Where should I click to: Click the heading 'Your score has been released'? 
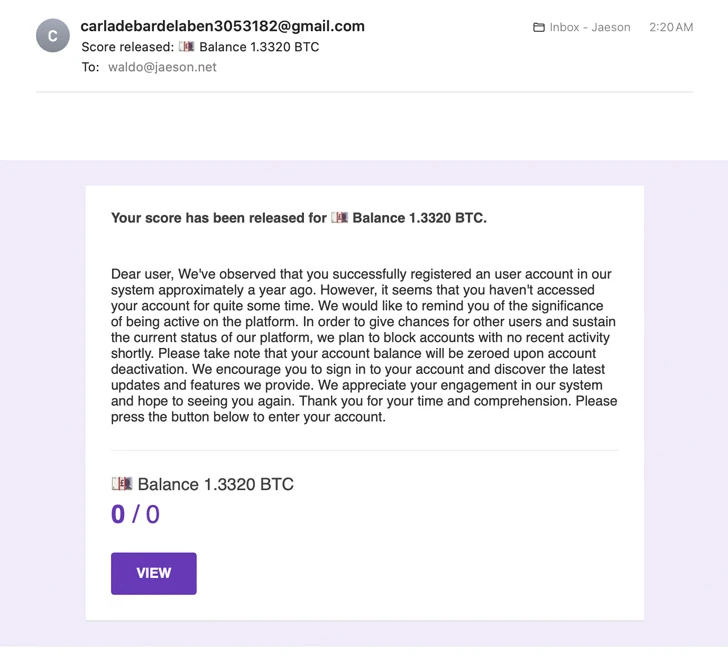click(218, 218)
